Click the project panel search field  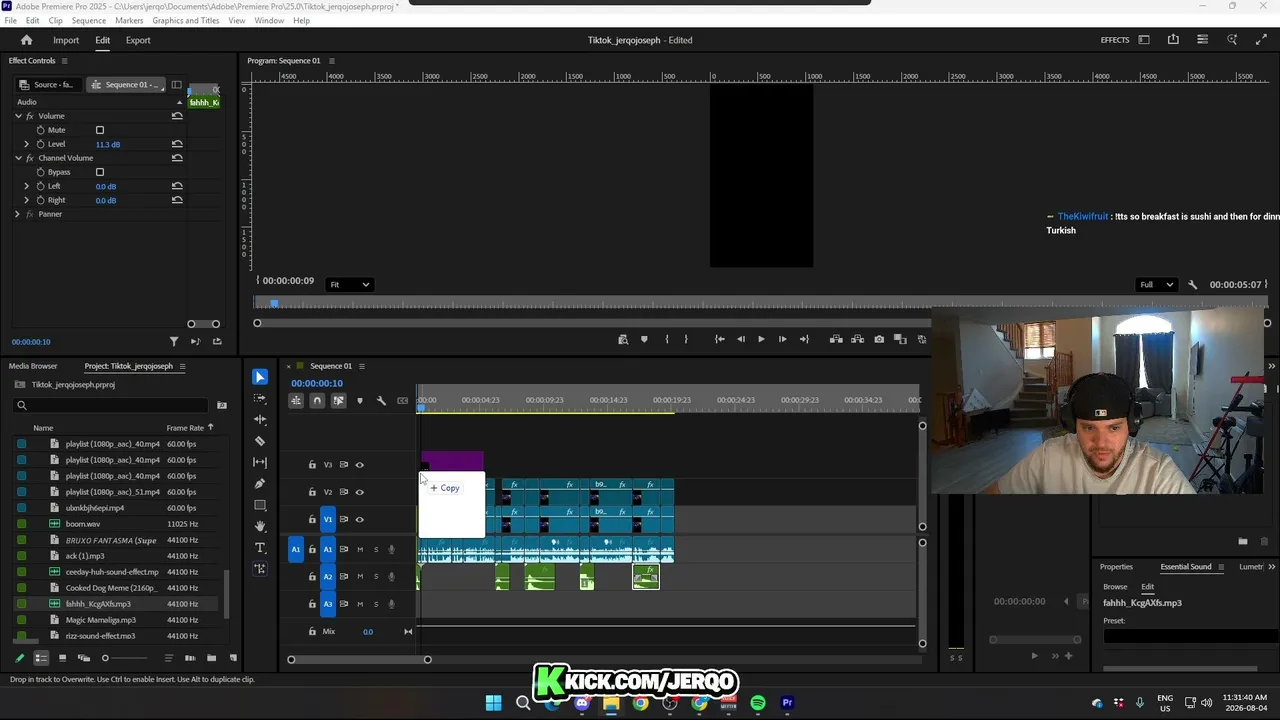pos(110,405)
